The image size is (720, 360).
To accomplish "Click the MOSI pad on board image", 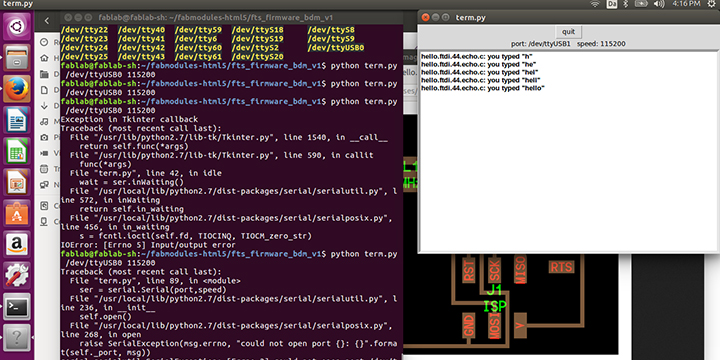I will point(494,326).
